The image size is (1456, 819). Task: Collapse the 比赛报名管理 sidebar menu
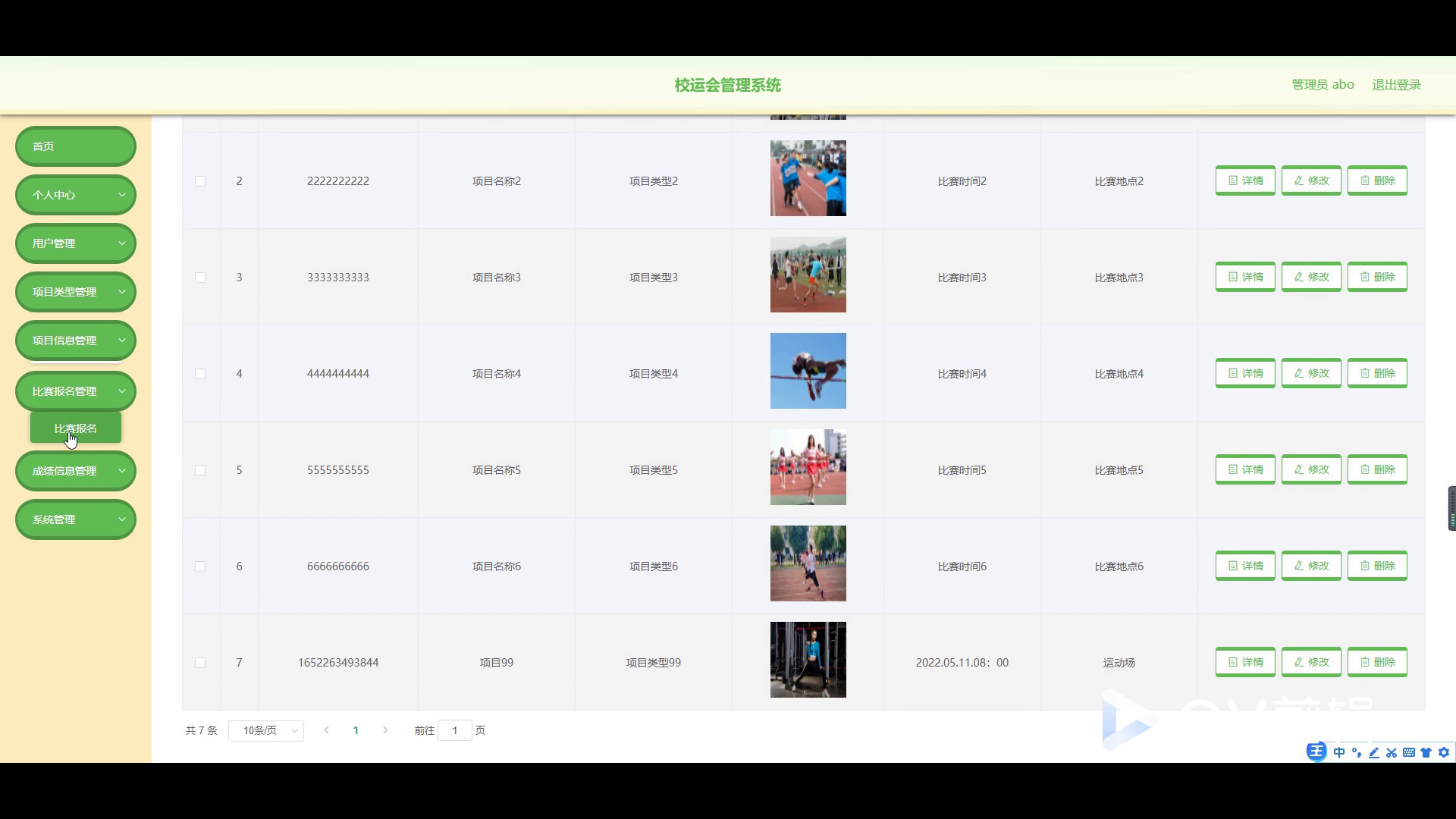pos(76,391)
